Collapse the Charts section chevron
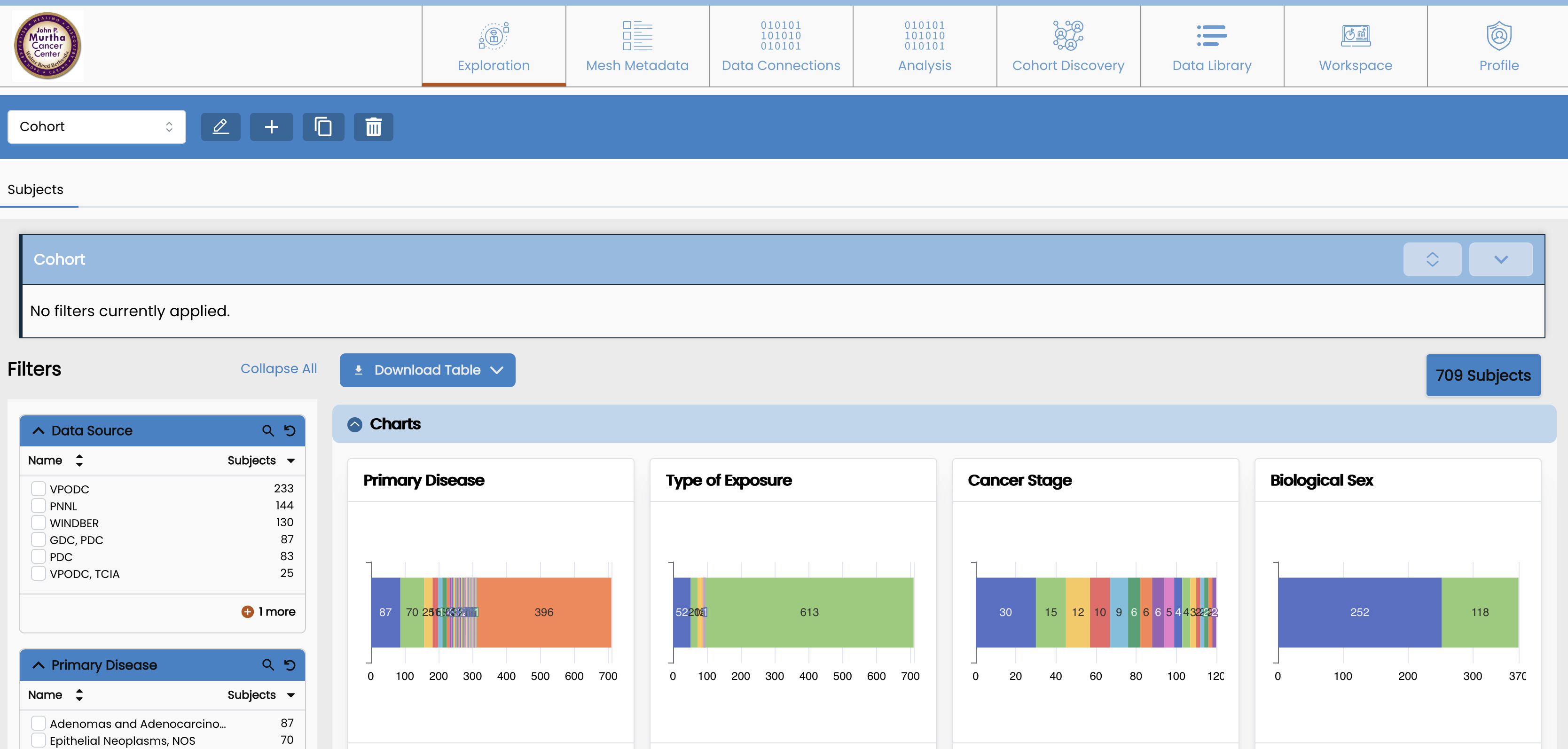Image resolution: width=1568 pixels, height=749 pixels. 355,424
